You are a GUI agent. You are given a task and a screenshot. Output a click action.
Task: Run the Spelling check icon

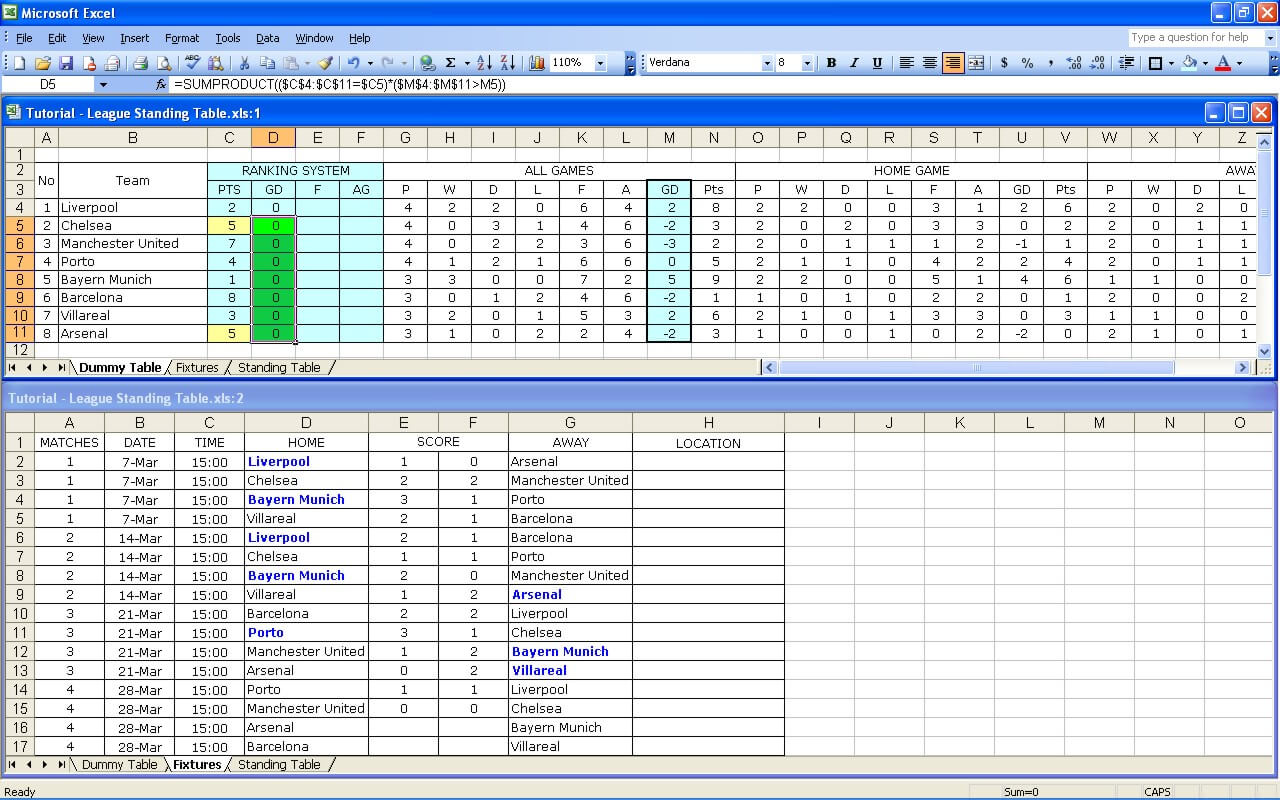coord(192,63)
